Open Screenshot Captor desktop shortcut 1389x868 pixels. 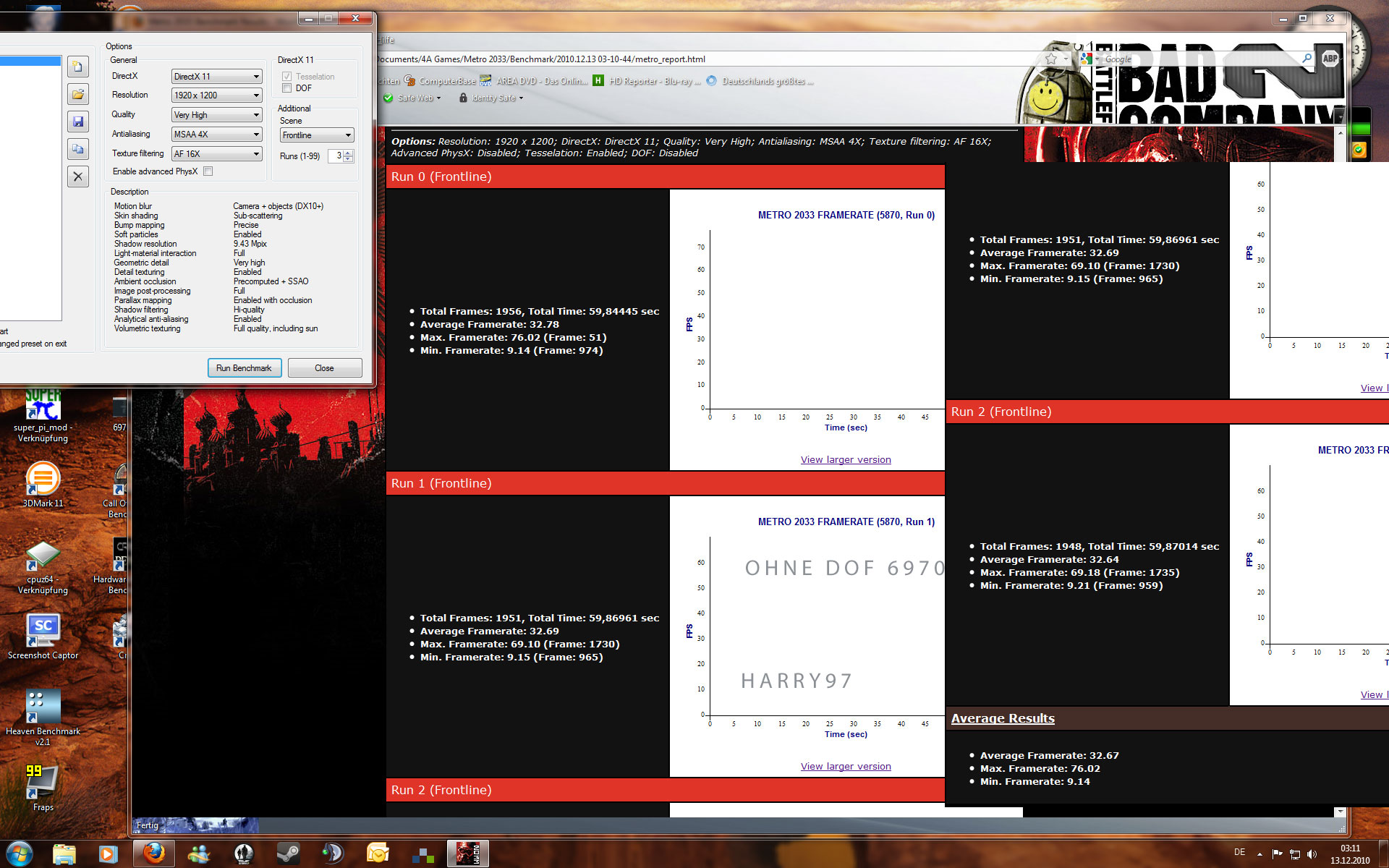coord(43,637)
